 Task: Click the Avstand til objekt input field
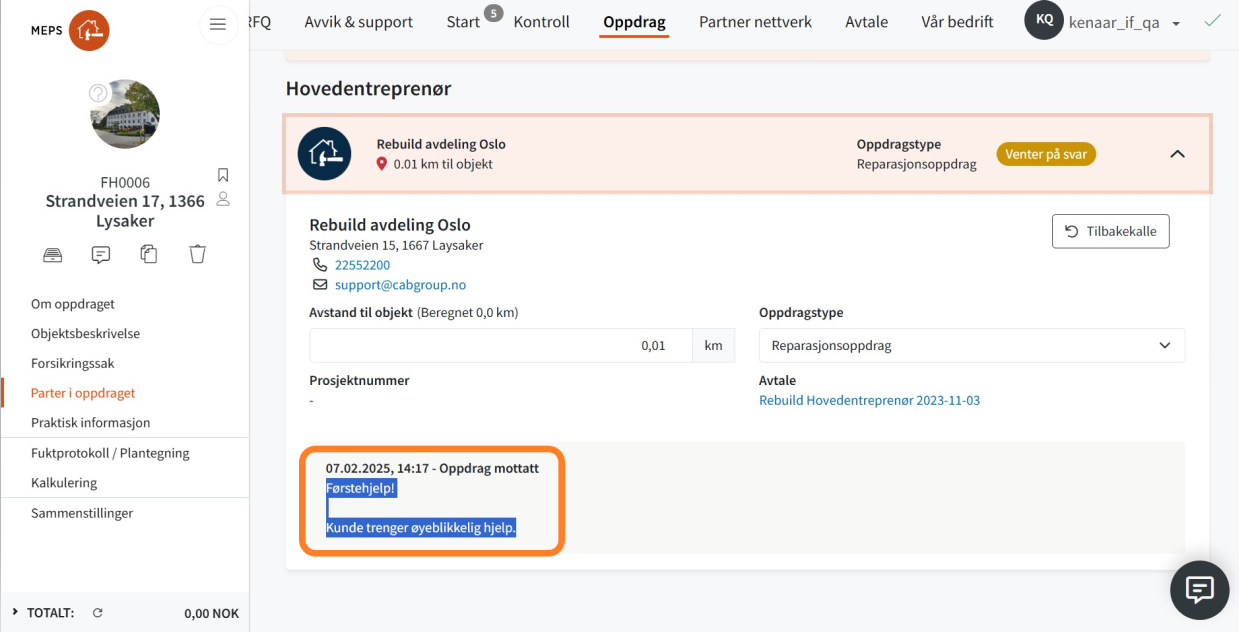click(x=501, y=345)
